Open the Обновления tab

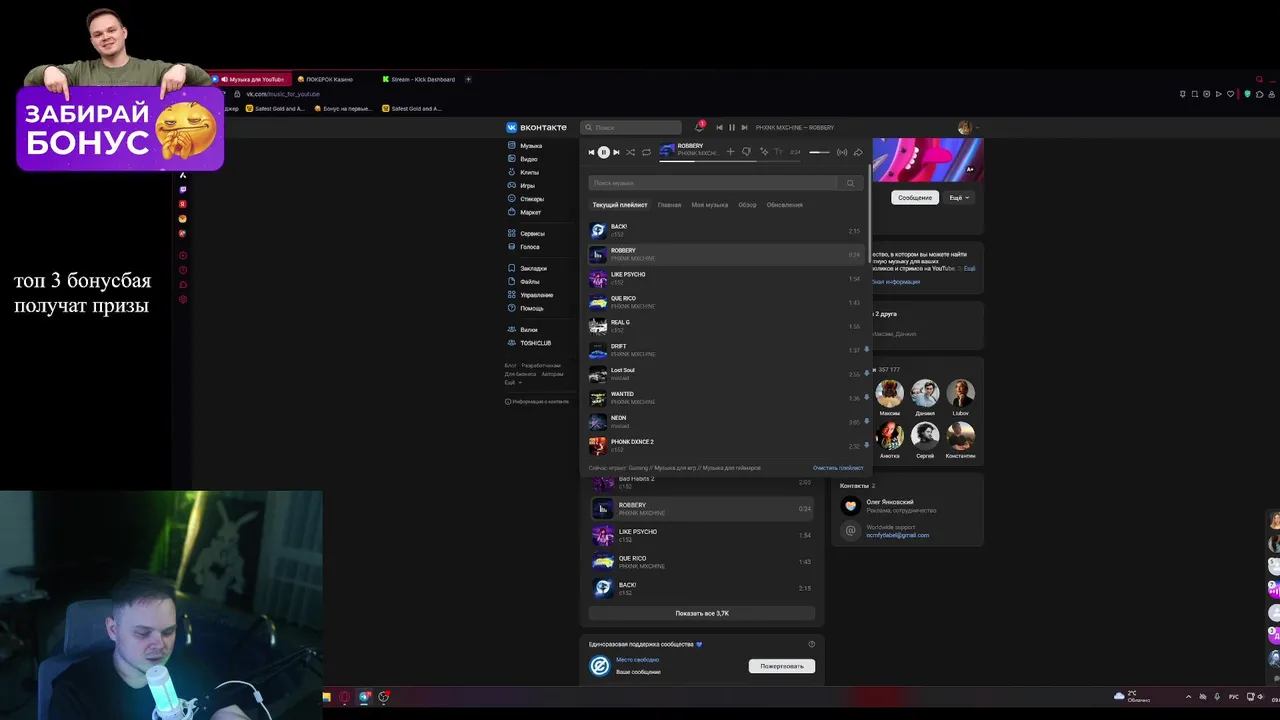[784, 205]
